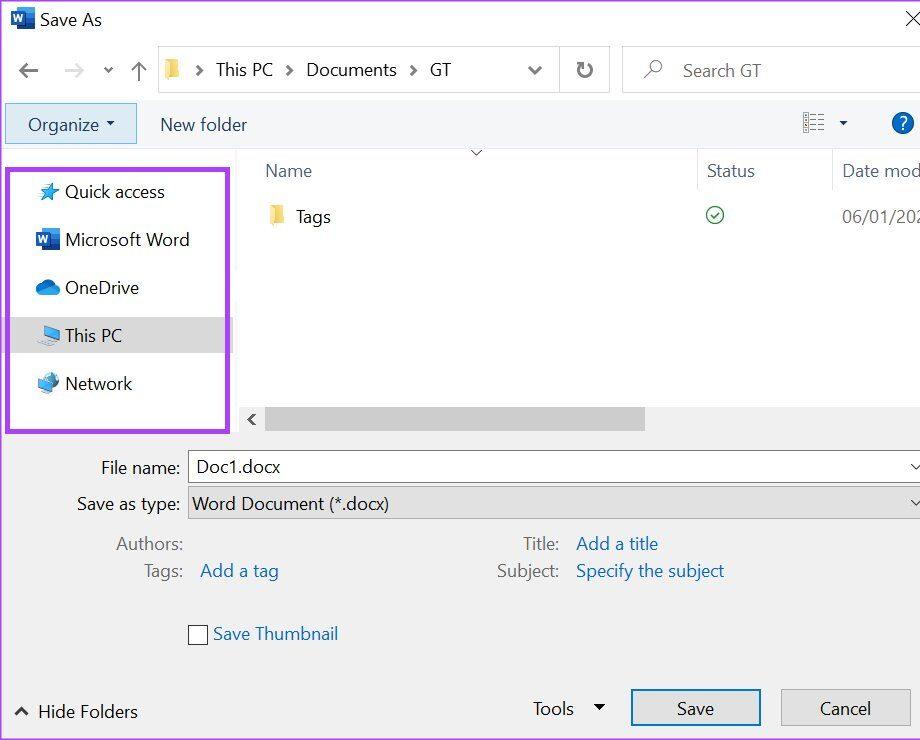Open Help with the question mark icon
The height and width of the screenshot is (740, 920).
coord(902,123)
